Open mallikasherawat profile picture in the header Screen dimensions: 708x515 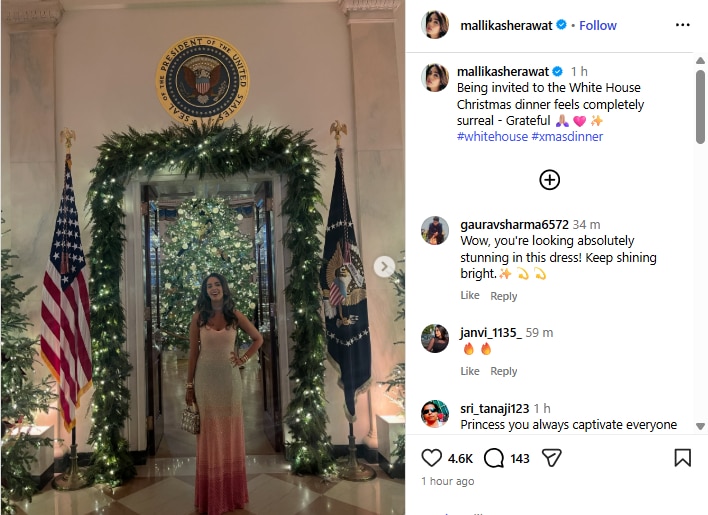coord(435,25)
